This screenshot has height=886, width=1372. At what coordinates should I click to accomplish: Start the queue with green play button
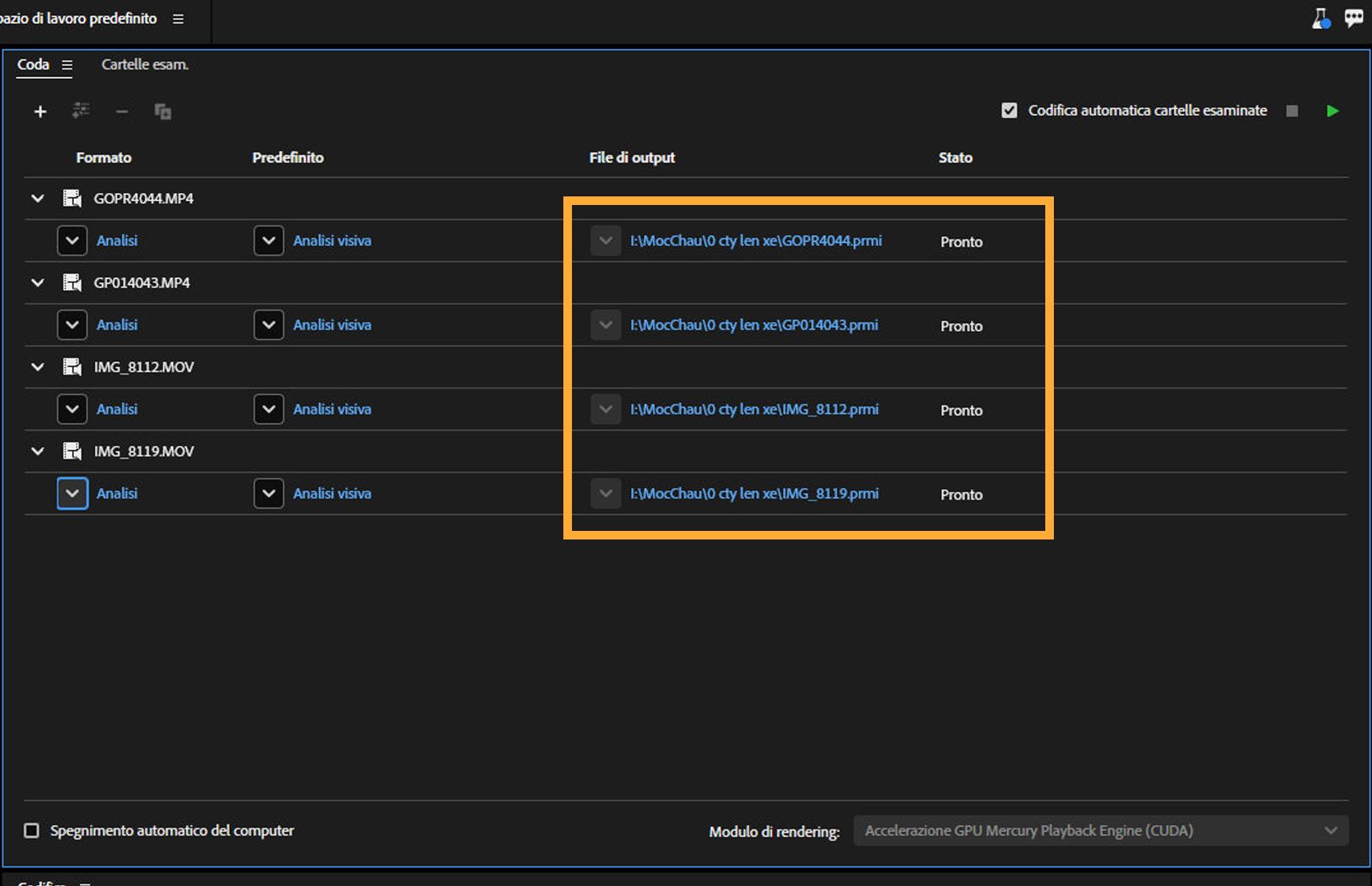point(1332,111)
